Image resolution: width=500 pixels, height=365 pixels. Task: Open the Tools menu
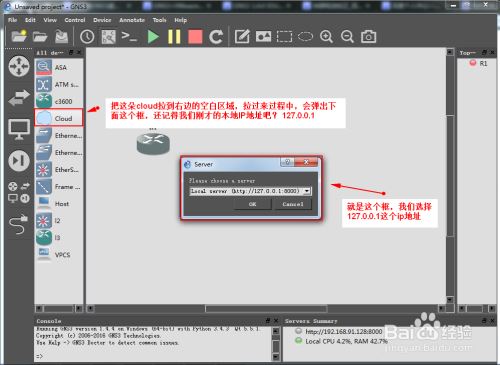pyautogui.click(x=159, y=20)
